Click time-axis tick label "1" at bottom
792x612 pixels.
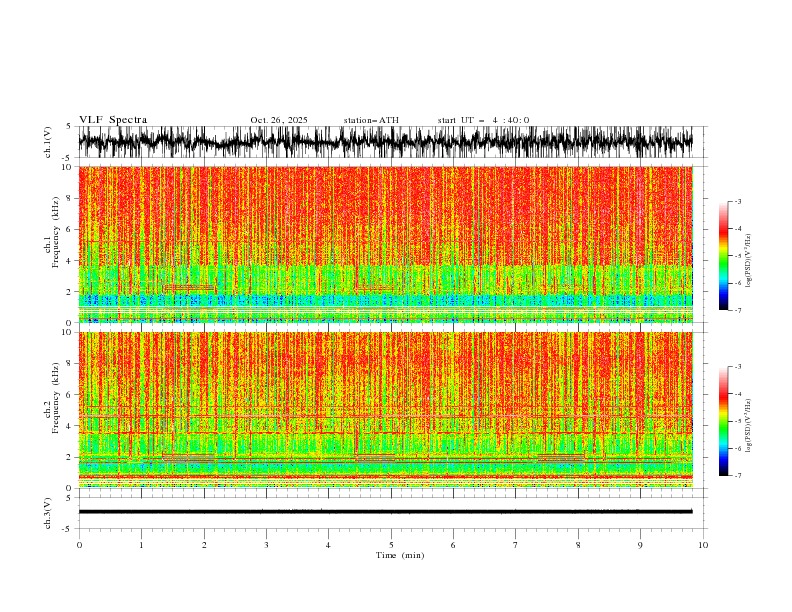[x=141, y=545]
